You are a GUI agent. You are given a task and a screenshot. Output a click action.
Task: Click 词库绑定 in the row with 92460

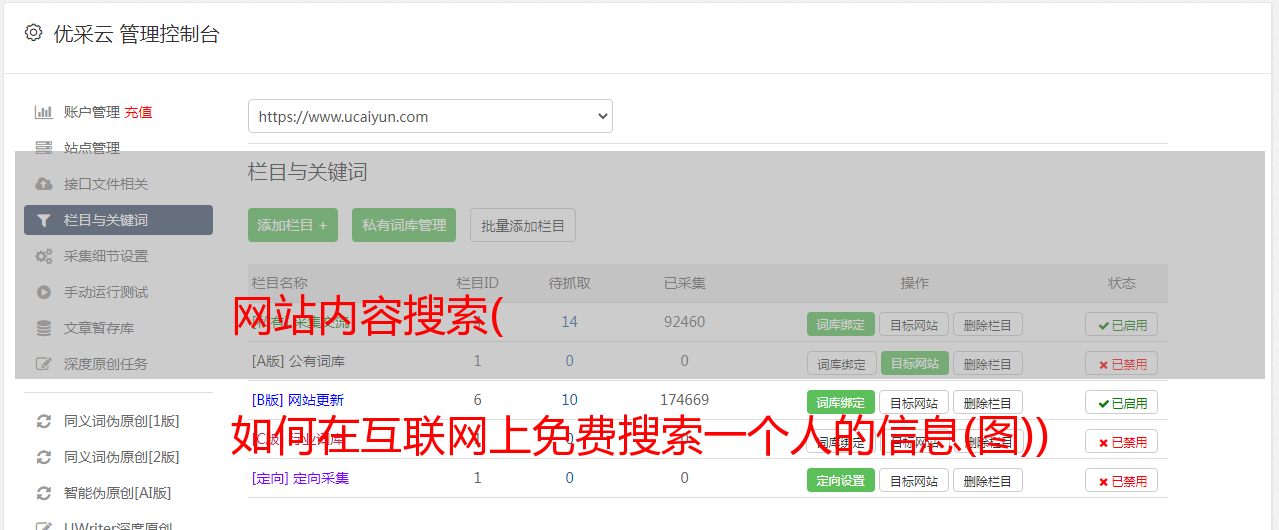(841, 324)
